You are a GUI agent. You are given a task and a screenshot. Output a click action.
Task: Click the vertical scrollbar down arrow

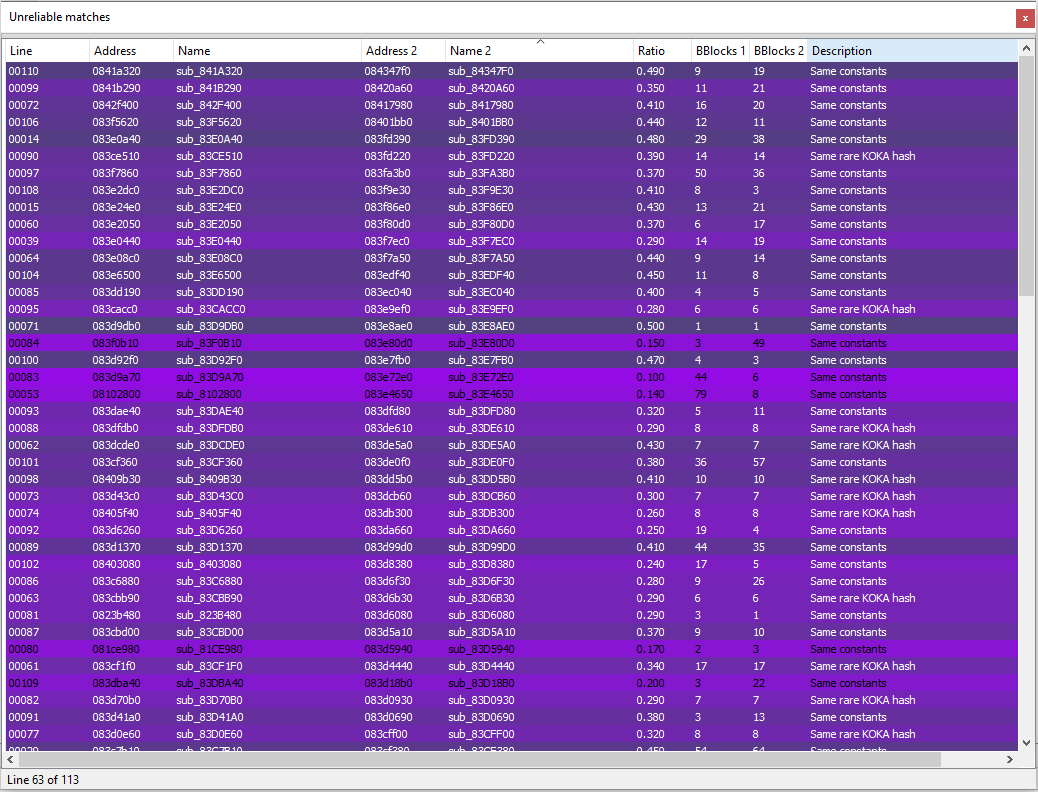click(x=1027, y=741)
